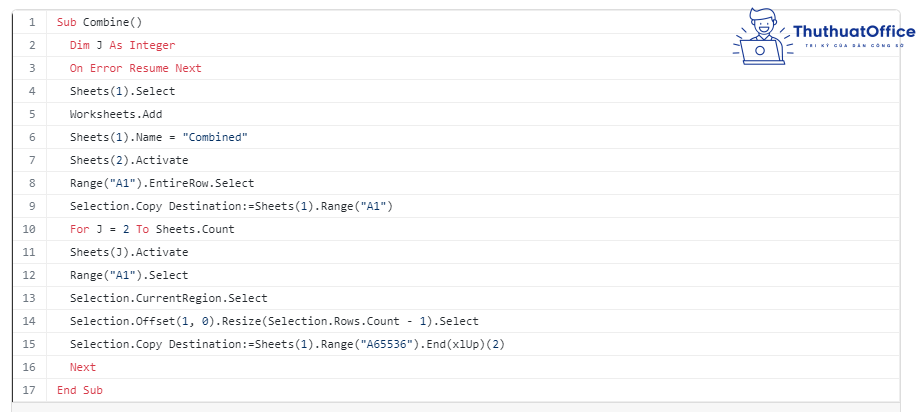Screen dimensions: 924x412
Task: Click line number 1 in the gutter
Action: point(32,22)
